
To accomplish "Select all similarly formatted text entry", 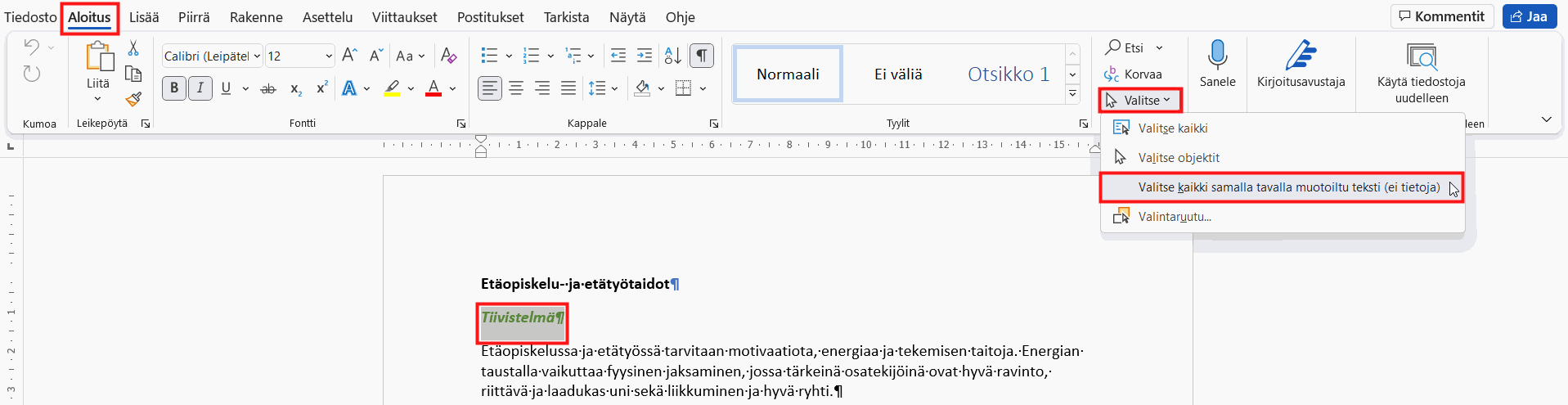I will [x=1282, y=187].
